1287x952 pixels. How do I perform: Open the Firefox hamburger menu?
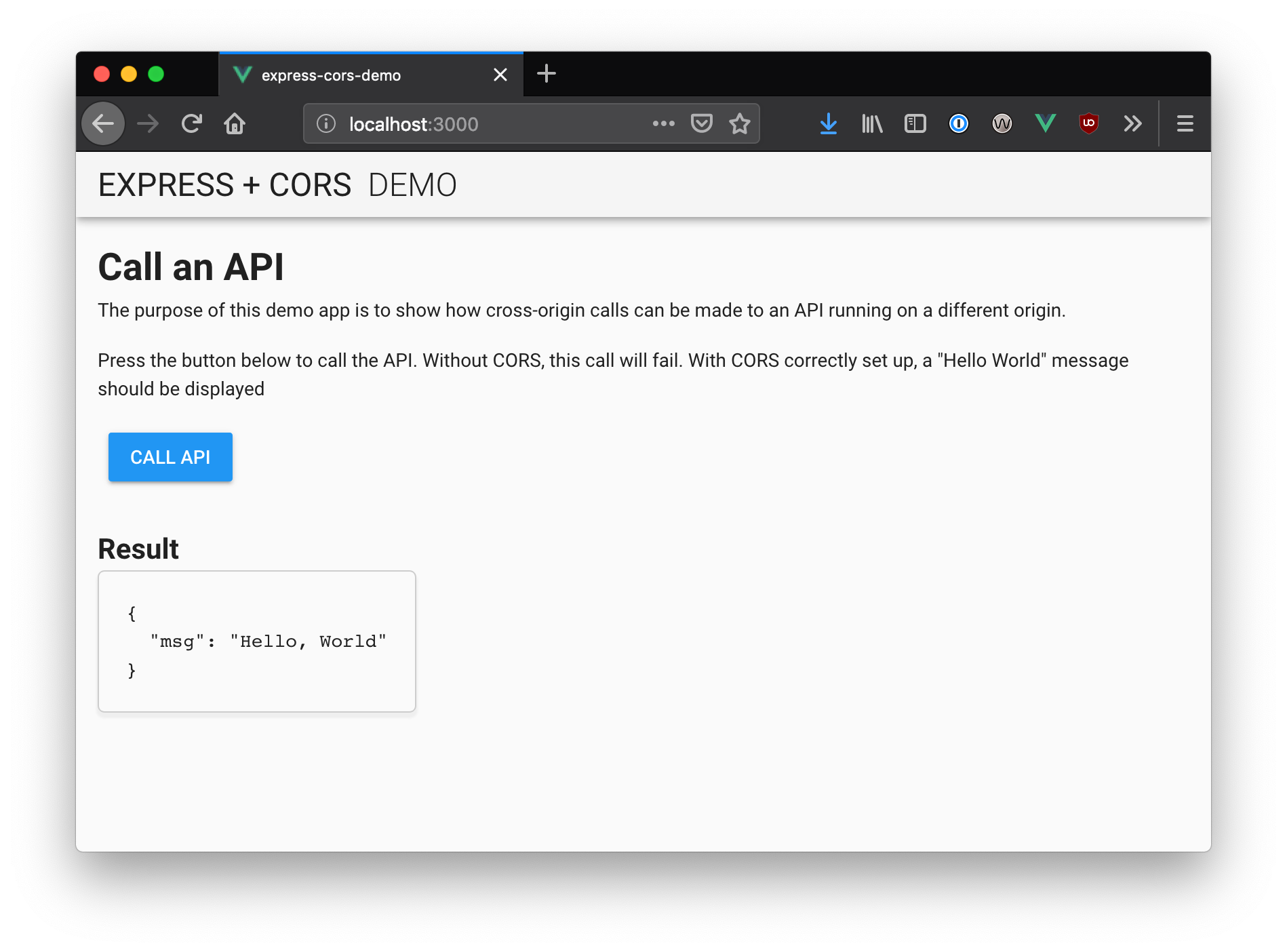(x=1185, y=124)
